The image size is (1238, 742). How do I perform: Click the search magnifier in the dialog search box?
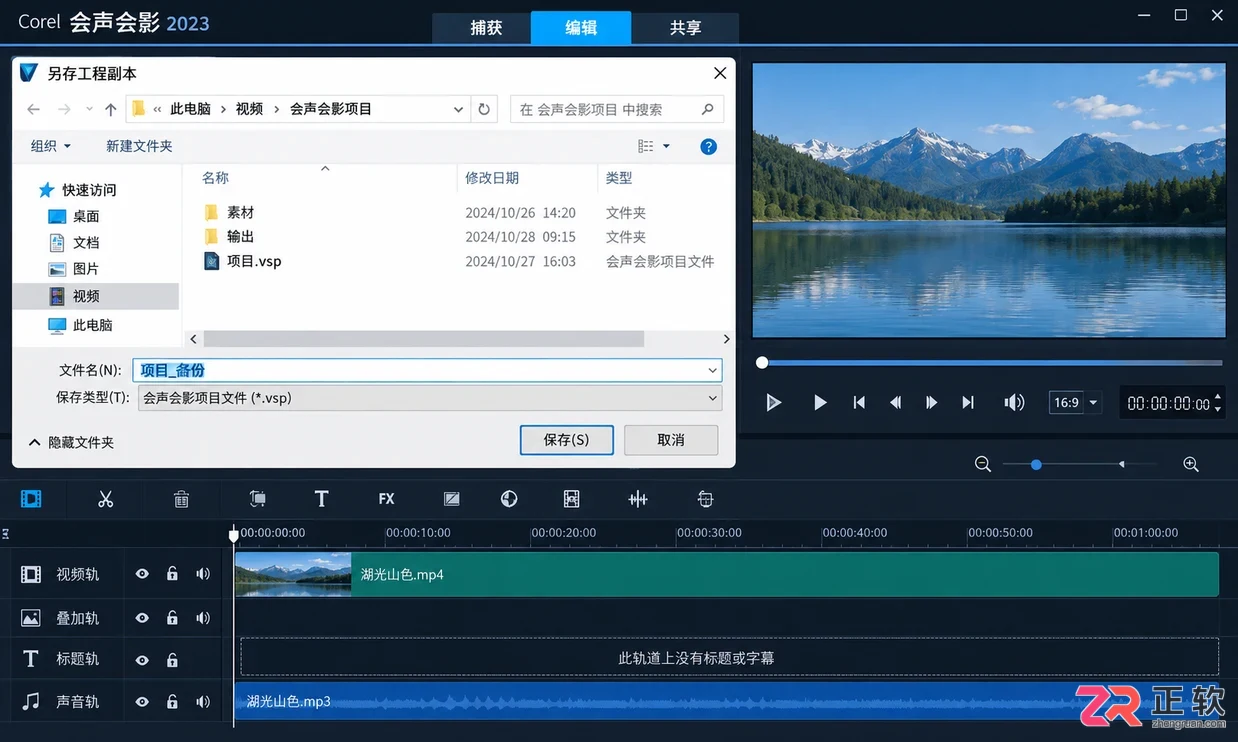pyautogui.click(x=707, y=109)
